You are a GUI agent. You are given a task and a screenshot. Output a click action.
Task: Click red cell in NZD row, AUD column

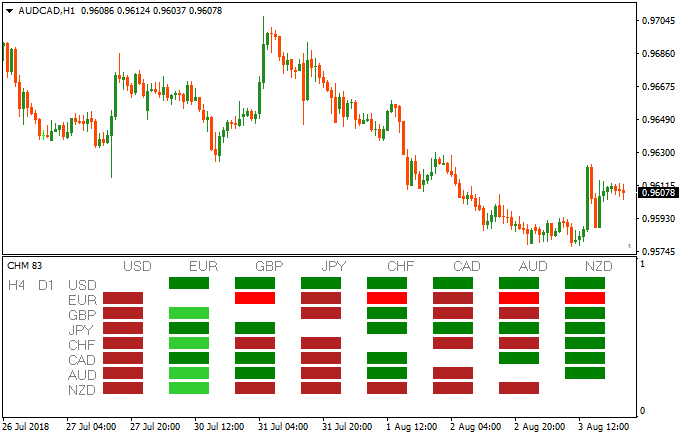click(x=519, y=388)
